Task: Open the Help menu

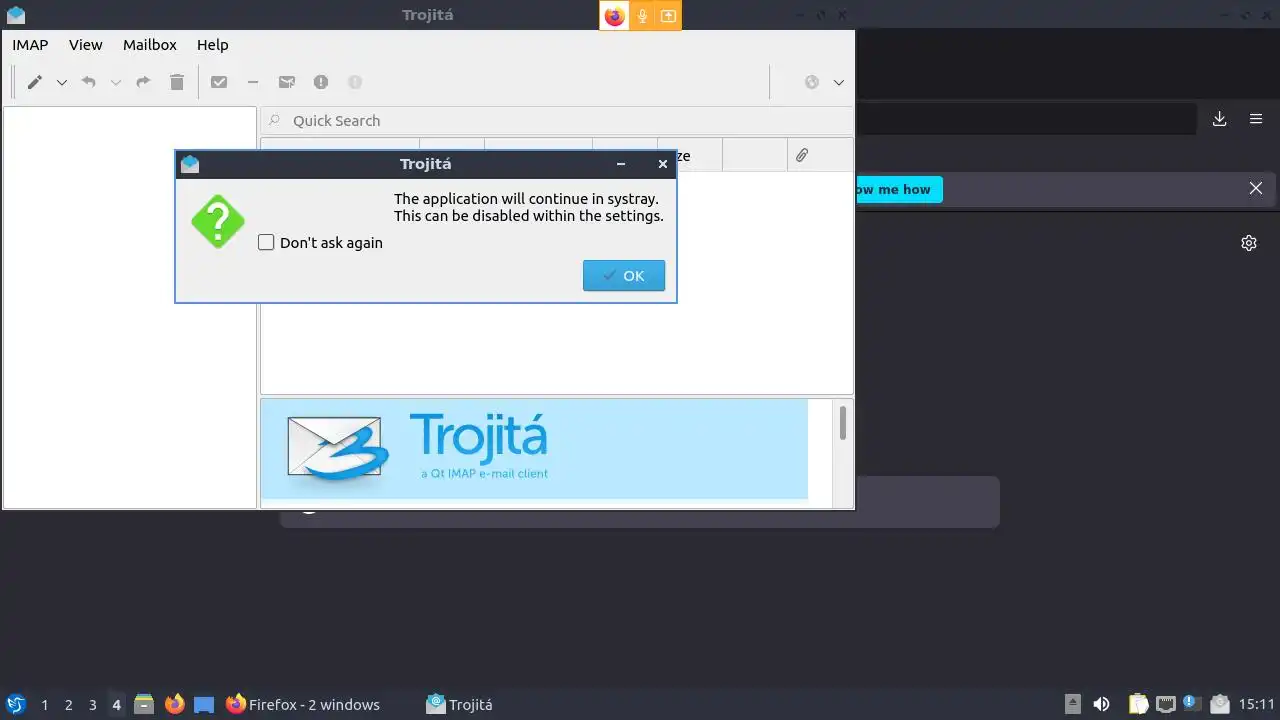Action: [213, 44]
